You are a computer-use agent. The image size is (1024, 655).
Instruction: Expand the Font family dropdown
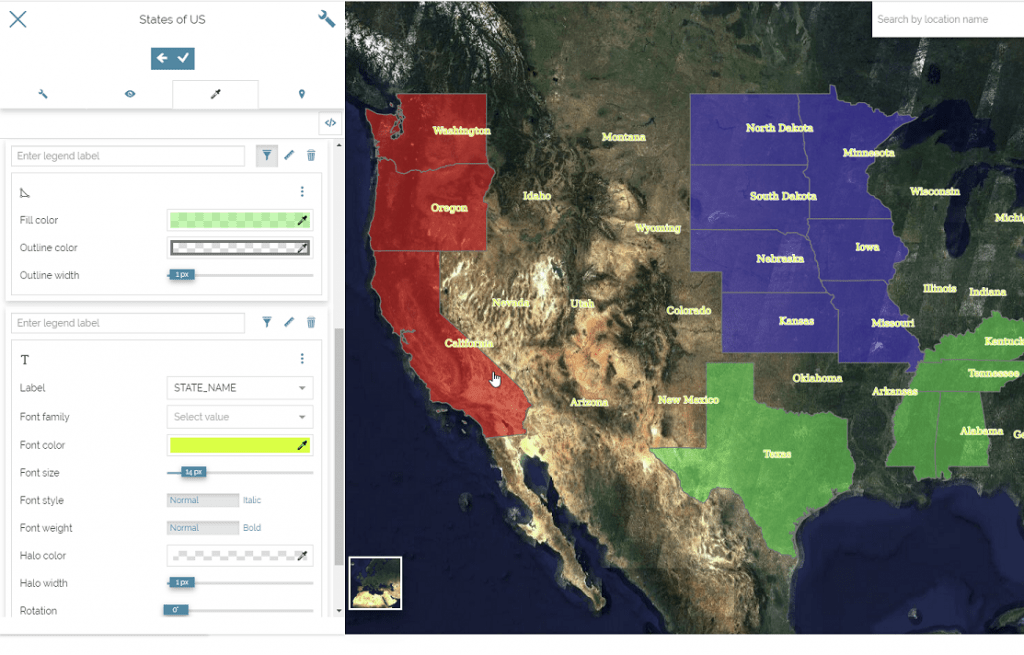click(x=239, y=417)
